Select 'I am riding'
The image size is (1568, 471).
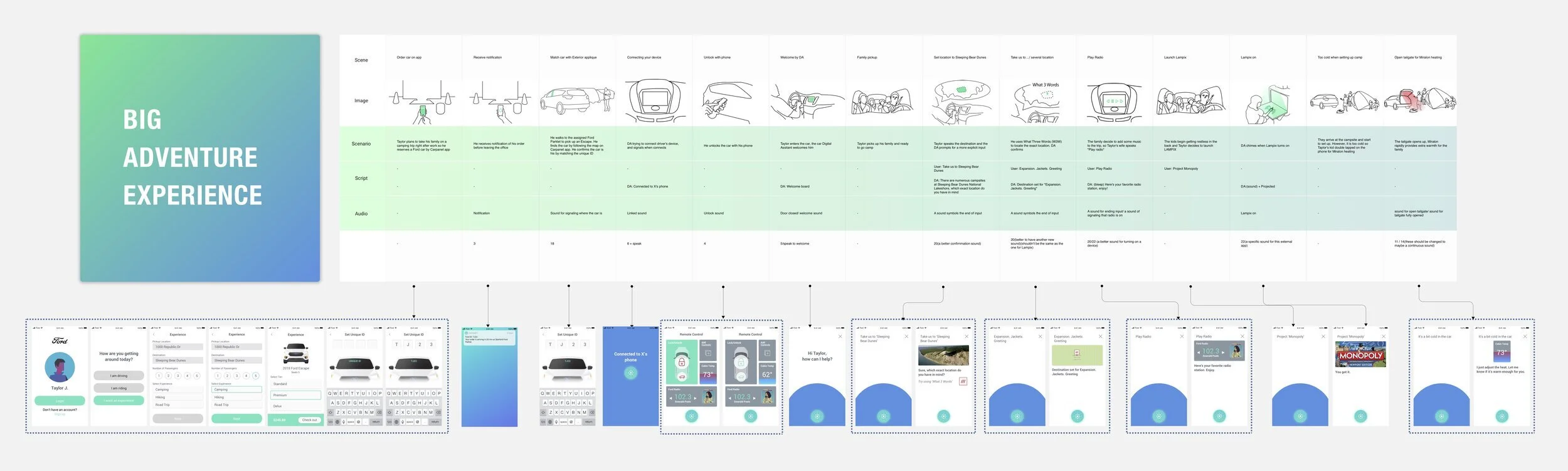coord(119,388)
